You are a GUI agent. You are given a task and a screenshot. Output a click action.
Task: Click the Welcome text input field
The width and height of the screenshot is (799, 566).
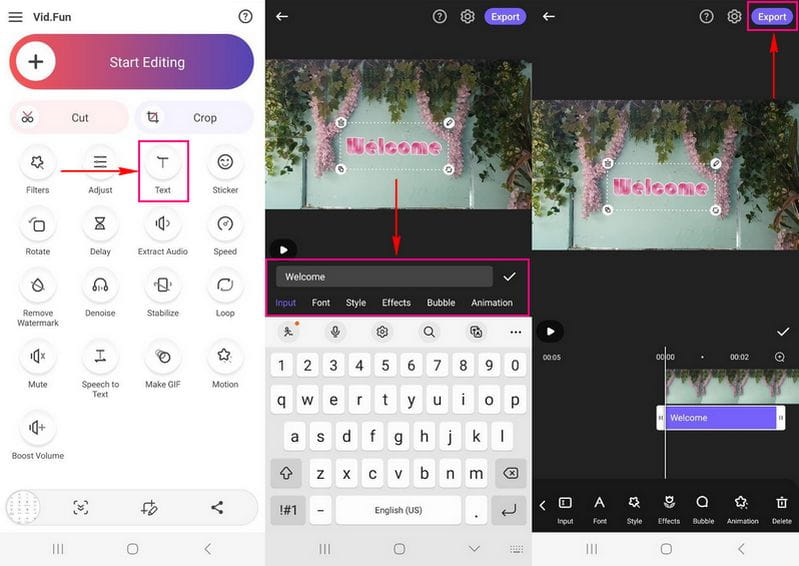[x=384, y=277]
